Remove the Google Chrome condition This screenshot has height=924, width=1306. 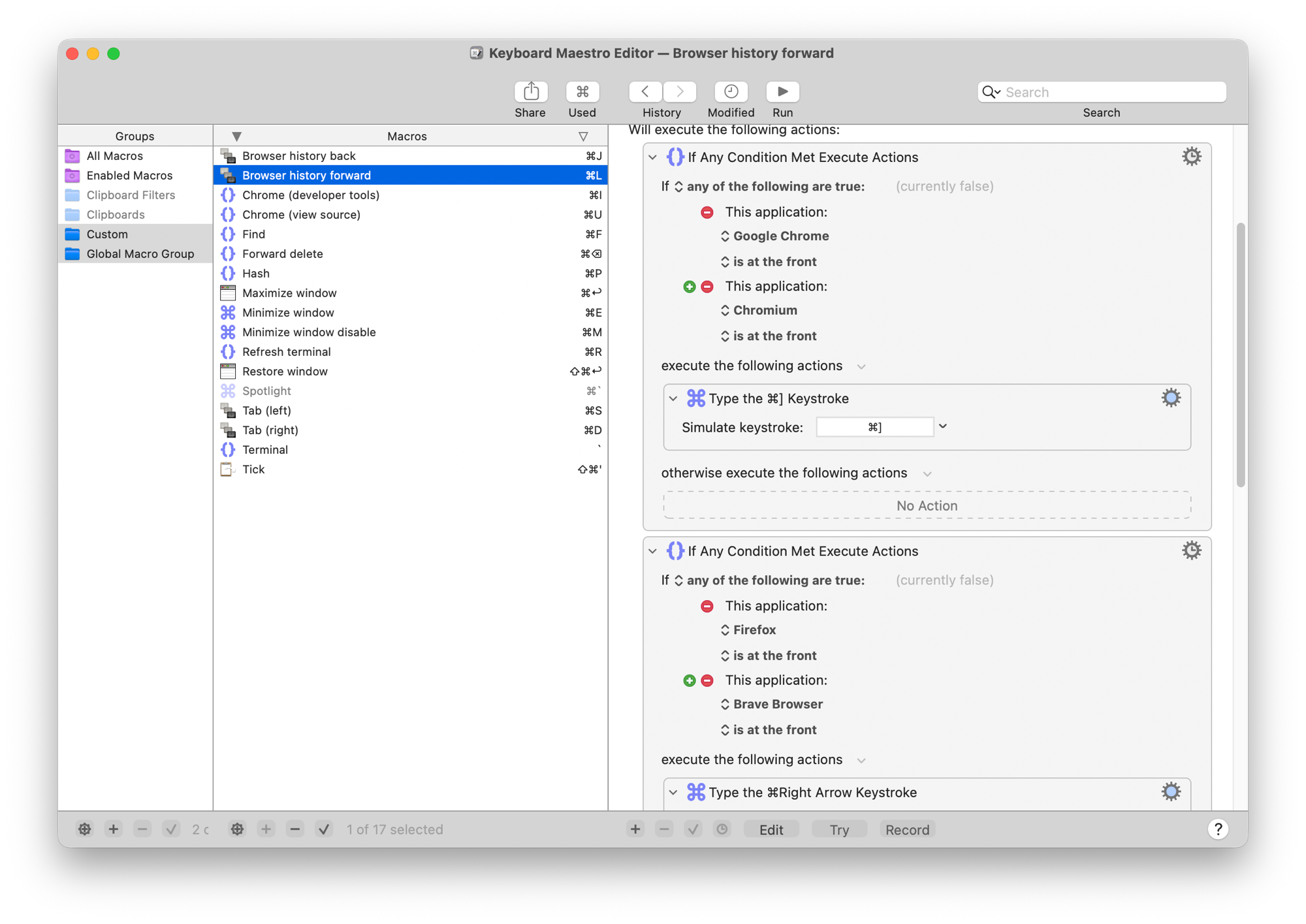click(x=707, y=212)
